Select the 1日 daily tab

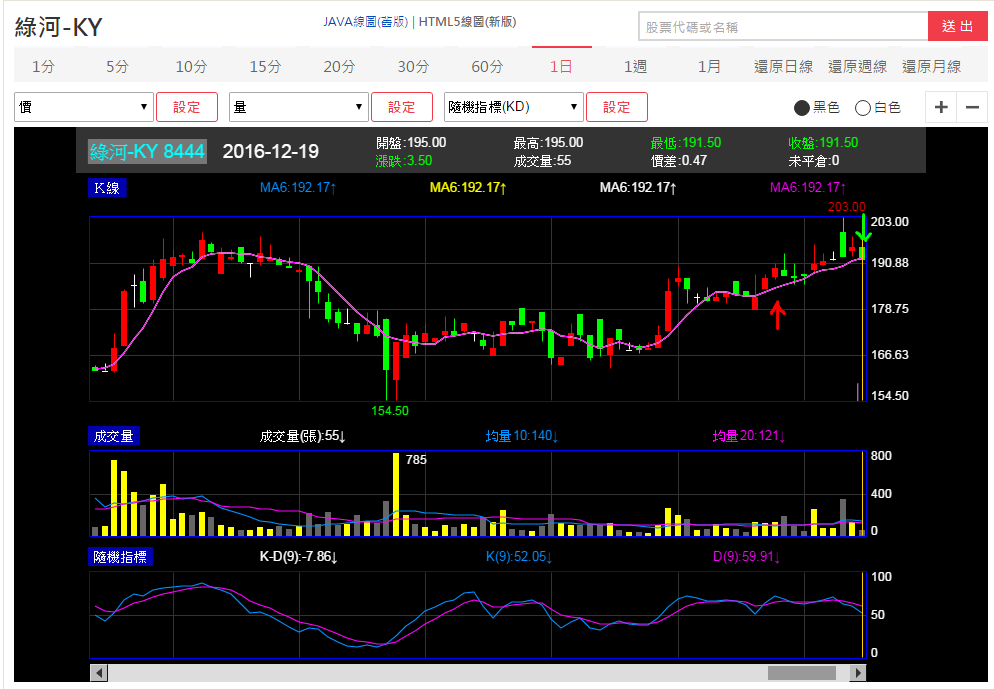point(561,66)
